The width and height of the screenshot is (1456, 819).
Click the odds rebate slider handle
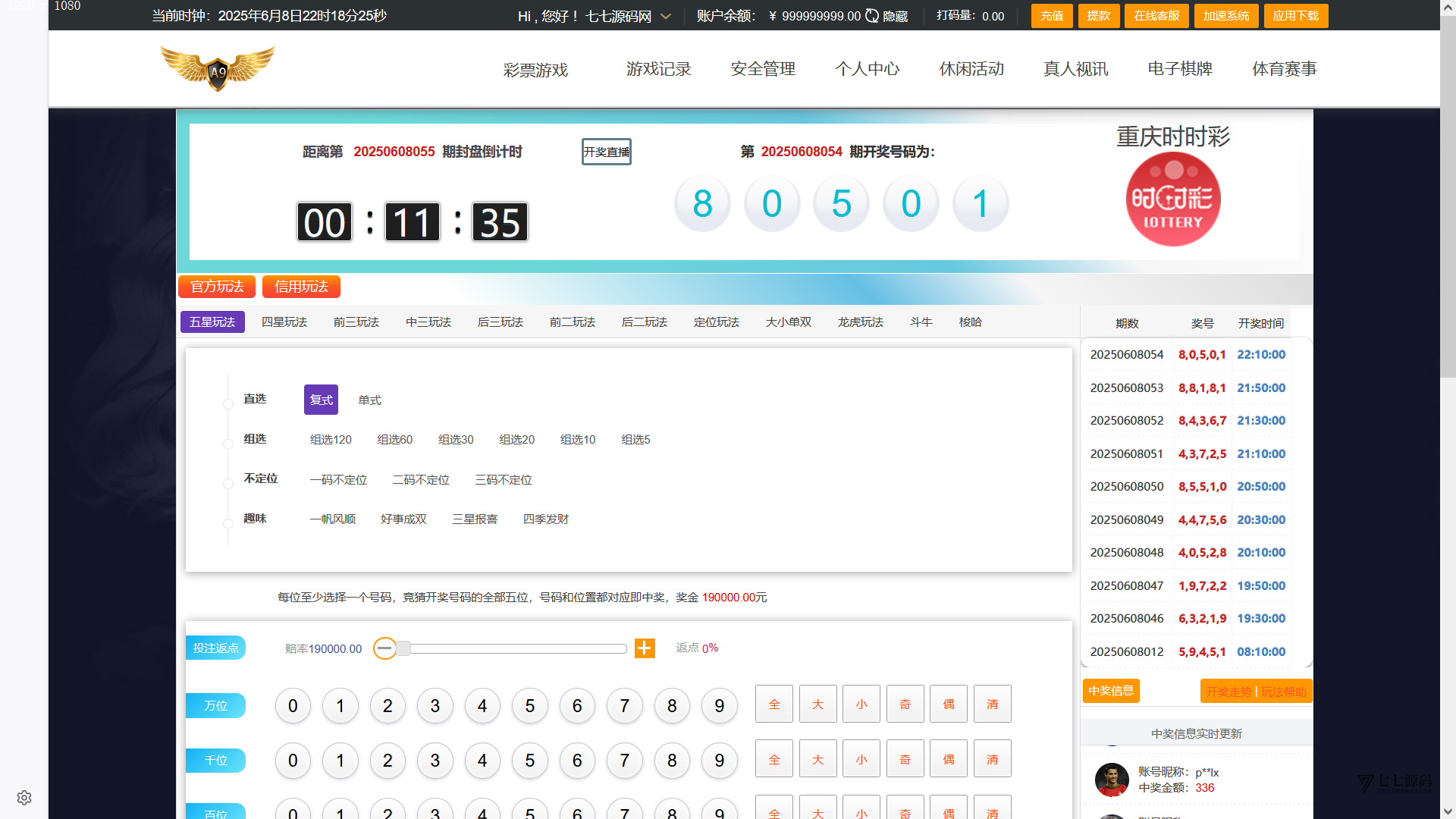(403, 648)
